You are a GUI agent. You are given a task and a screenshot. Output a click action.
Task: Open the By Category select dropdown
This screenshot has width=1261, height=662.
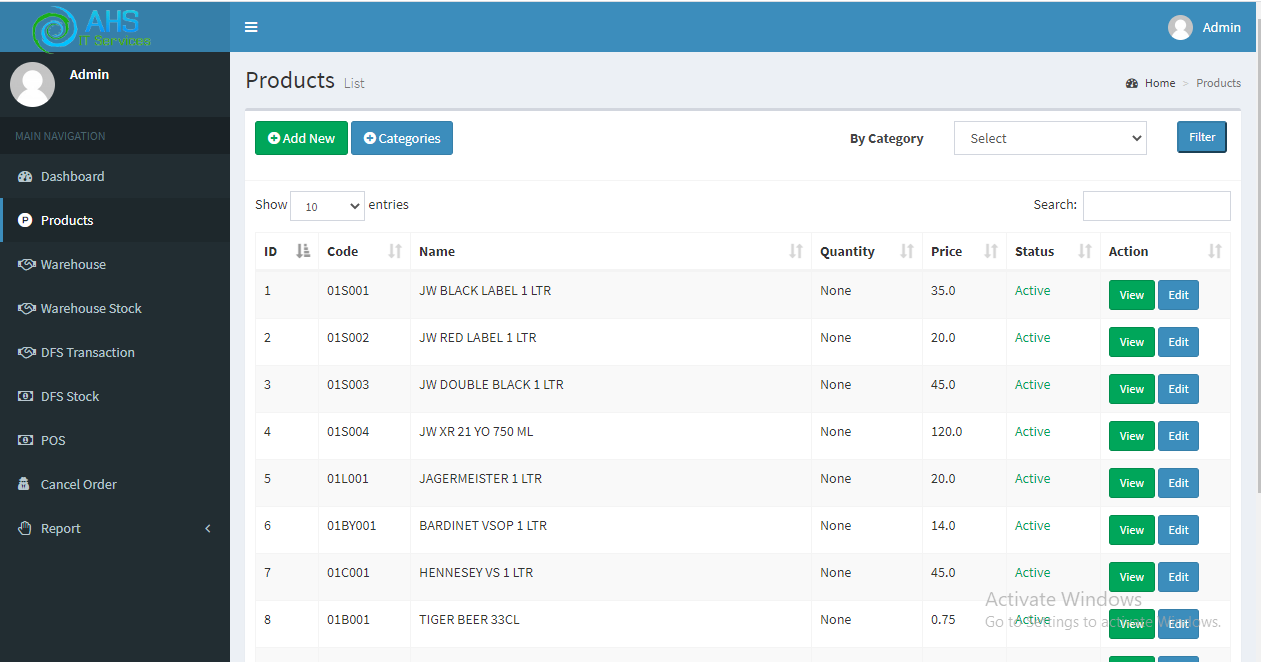(x=1050, y=139)
